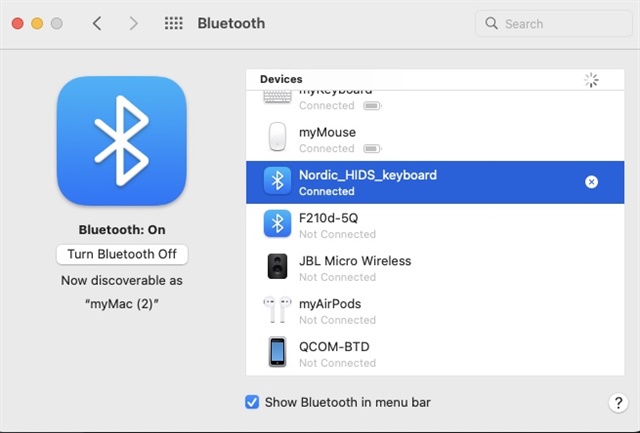This screenshot has width=640, height=433.
Task: Click the JBL Micro Wireless speaker icon
Action: click(277, 267)
